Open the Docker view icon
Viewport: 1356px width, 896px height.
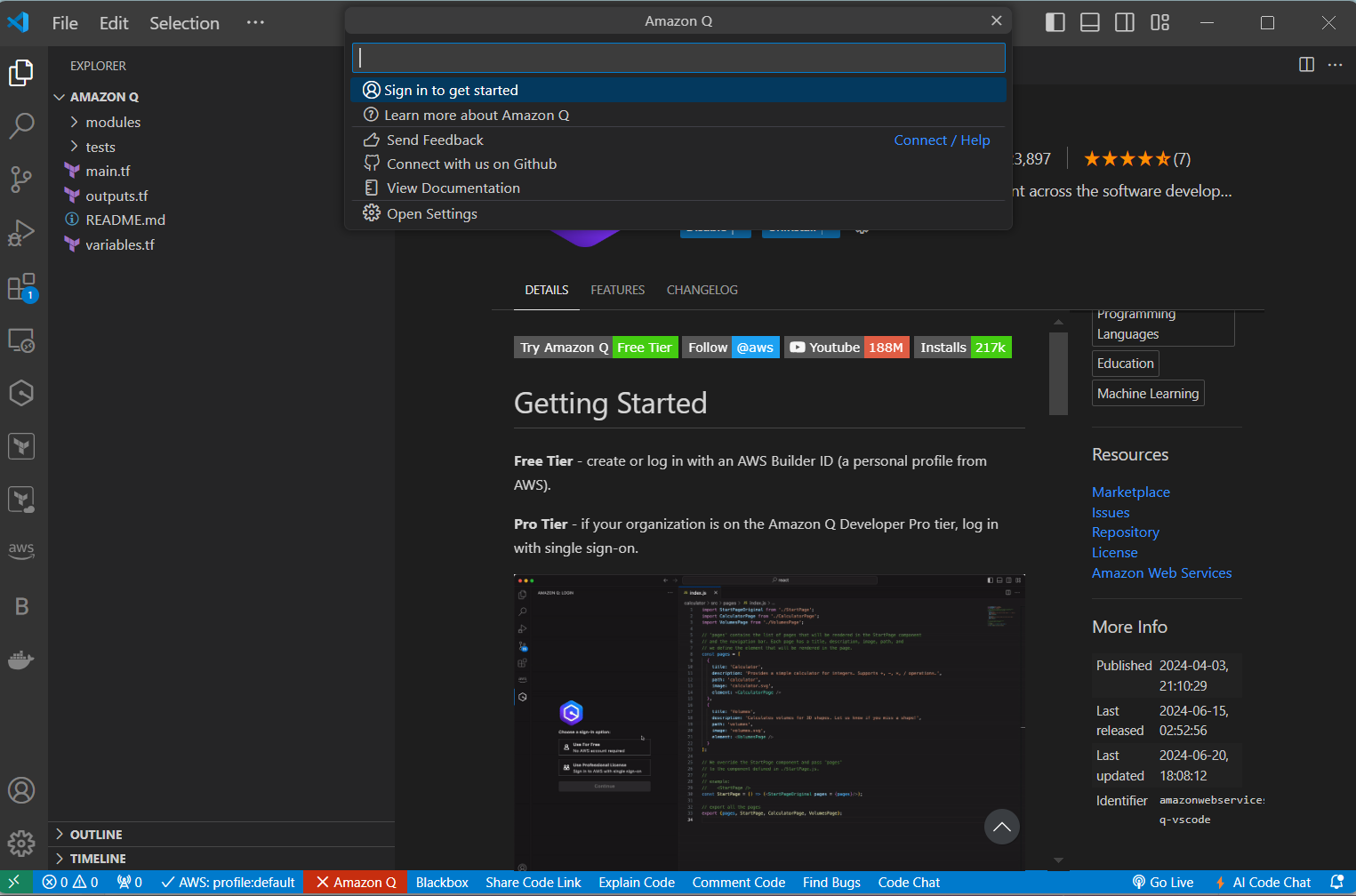tap(21, 660)
